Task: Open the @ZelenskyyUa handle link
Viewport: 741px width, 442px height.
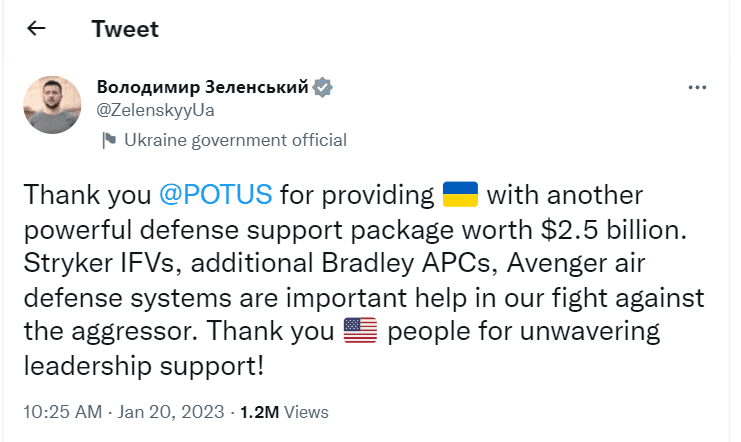Action: pyautogui.click(x=155, y=110)
